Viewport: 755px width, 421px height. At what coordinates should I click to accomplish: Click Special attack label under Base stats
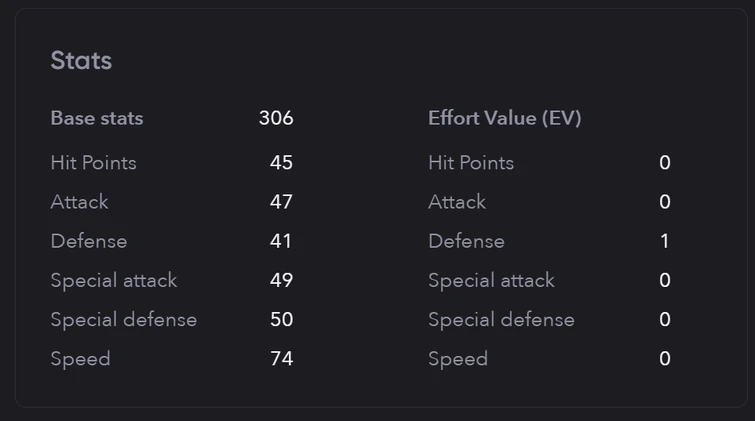pyautogui.click(x=114, y=280)
